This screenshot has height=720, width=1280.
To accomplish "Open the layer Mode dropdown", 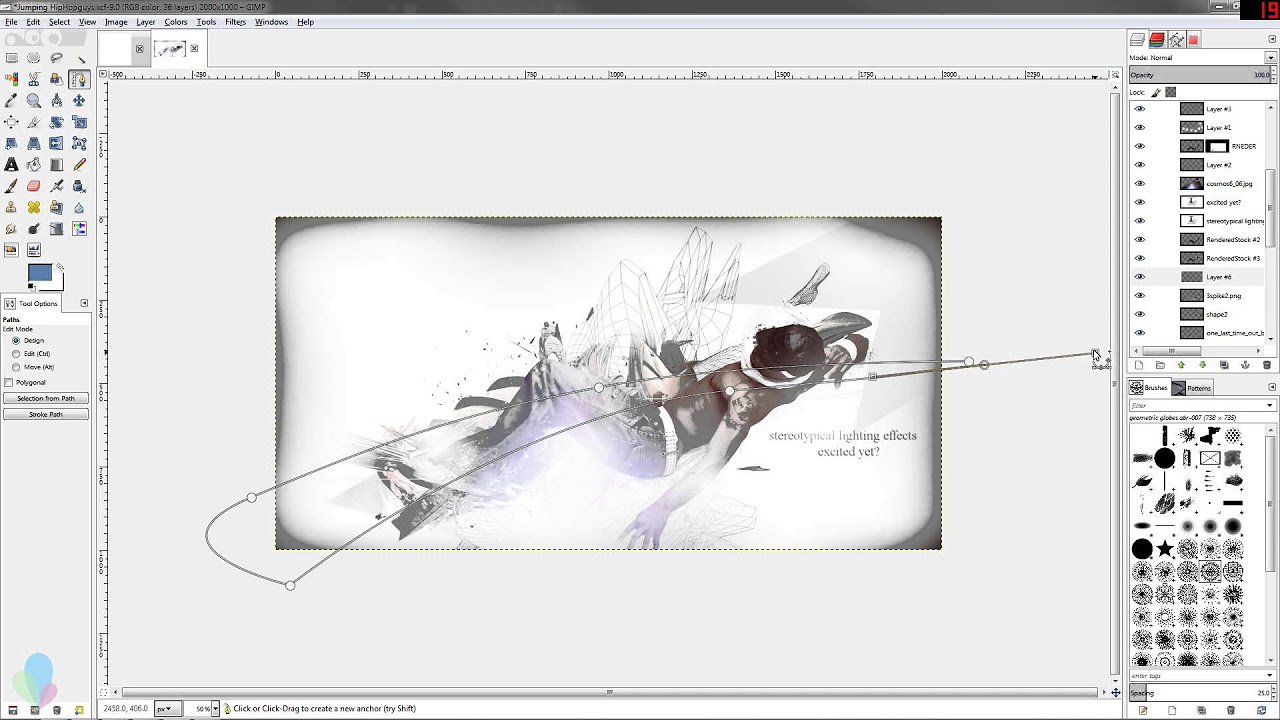I will tap(1271, 57).
